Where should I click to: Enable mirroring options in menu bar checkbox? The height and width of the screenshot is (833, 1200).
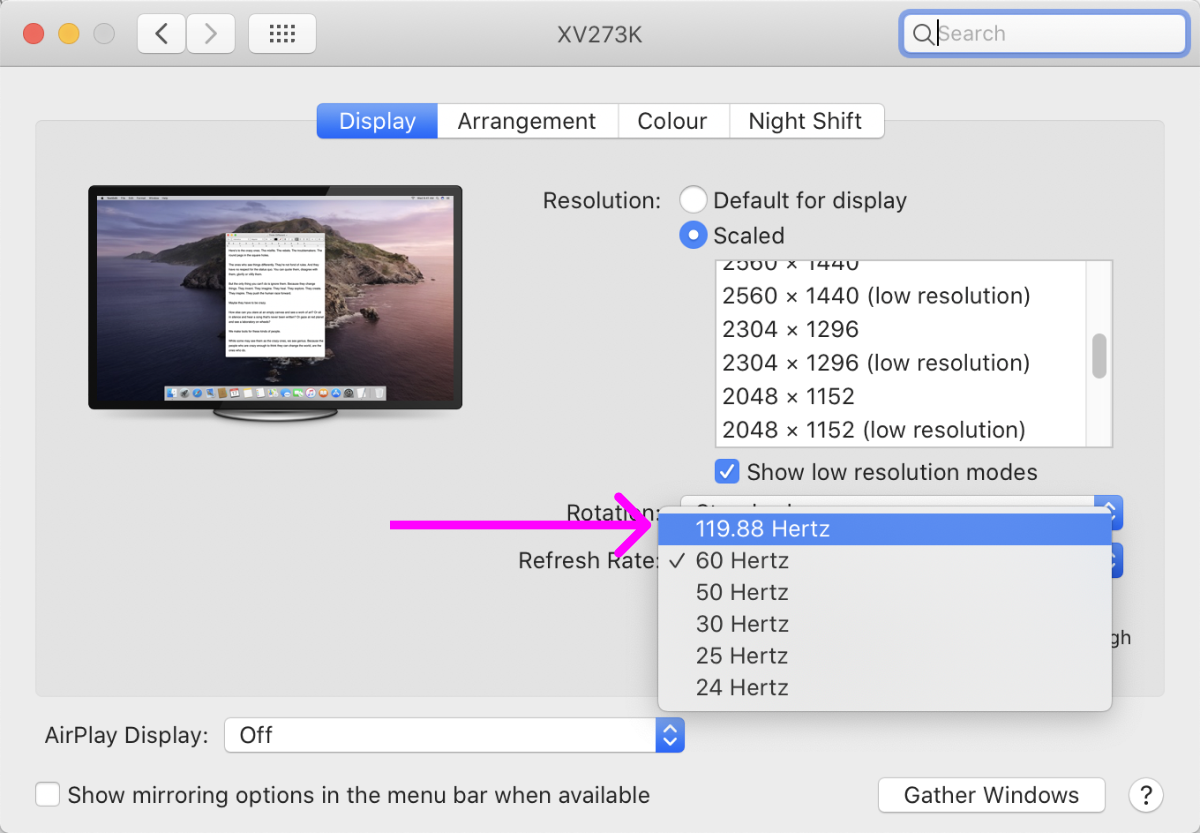[x=48, y=795]
